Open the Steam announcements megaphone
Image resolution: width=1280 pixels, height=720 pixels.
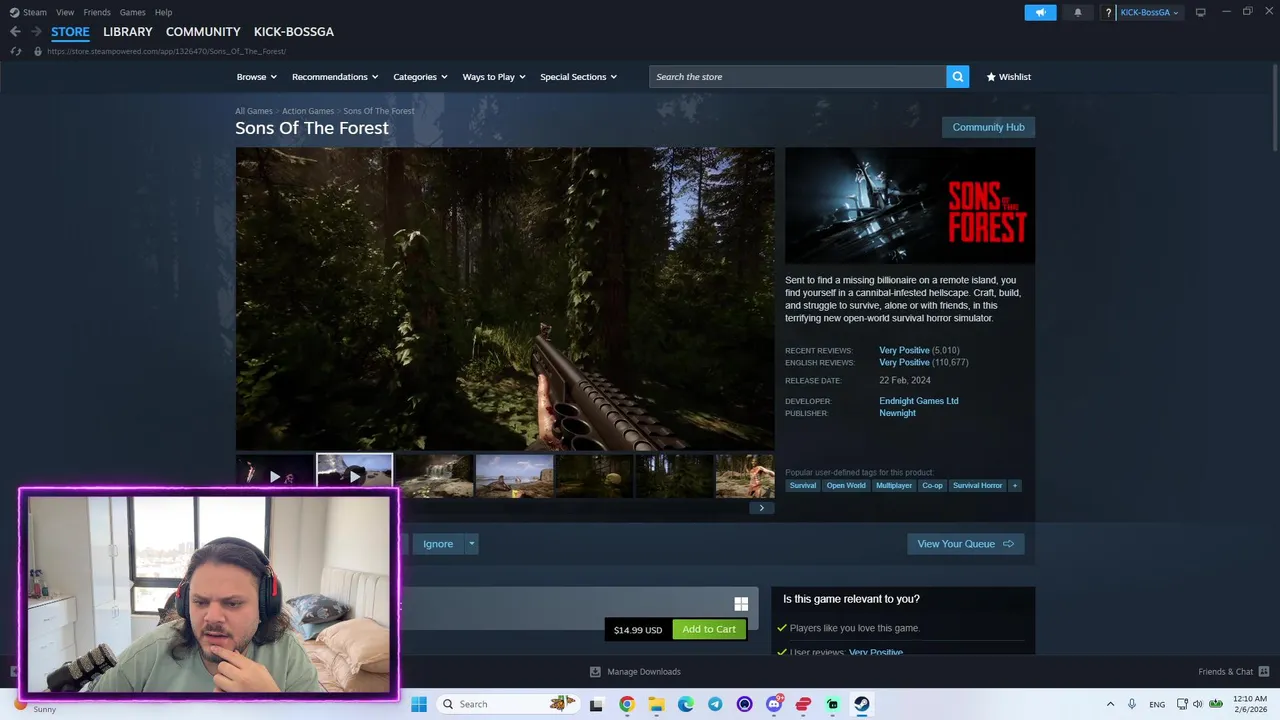[x=1040, y=12]
